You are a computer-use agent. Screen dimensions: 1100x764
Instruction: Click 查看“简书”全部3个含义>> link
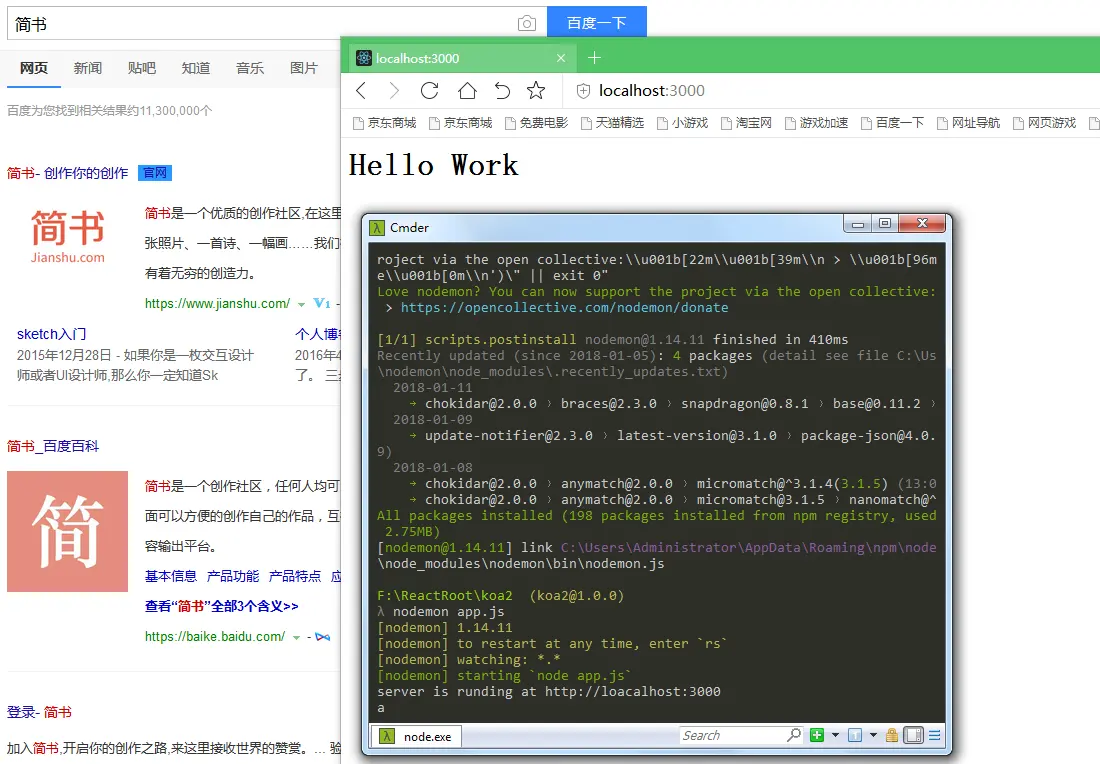click(222, 606)
